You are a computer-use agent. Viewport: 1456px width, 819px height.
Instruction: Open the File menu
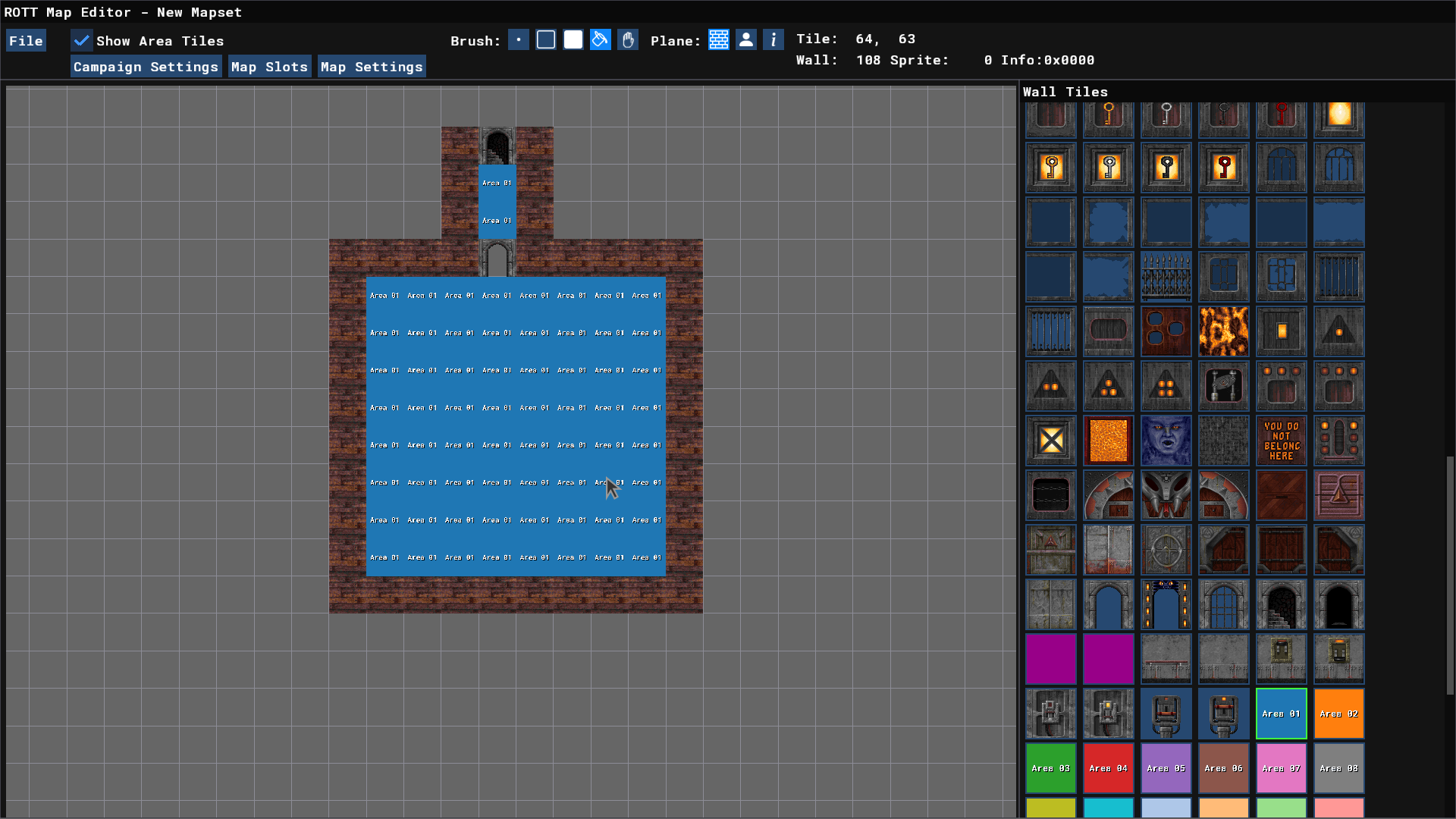[26, 41]
